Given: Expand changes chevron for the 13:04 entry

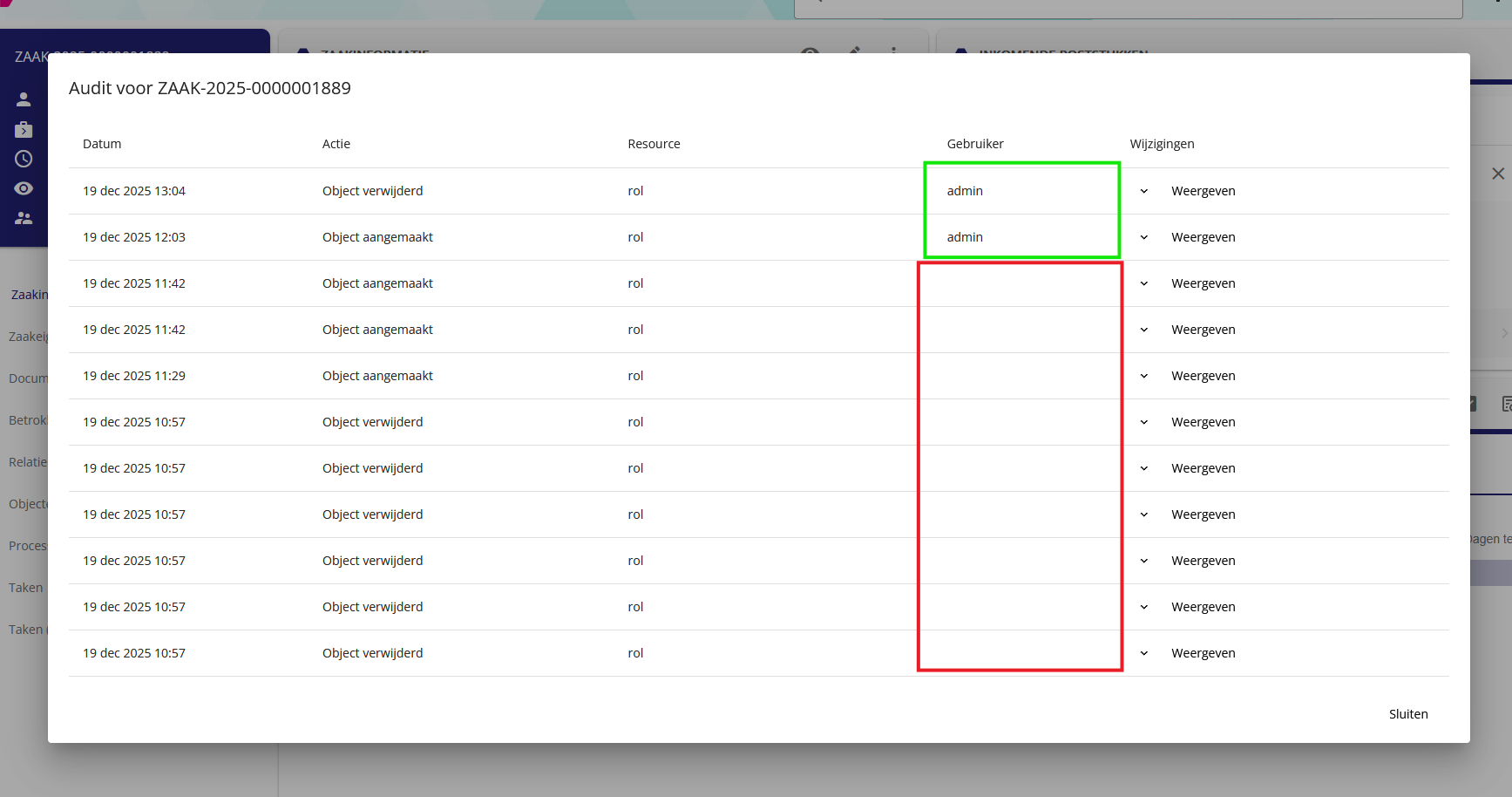Looking at the screenshot, I should point(1144,191).
